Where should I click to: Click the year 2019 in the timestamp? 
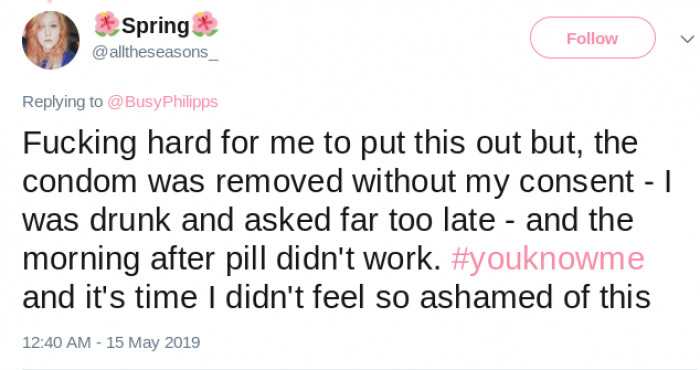point(182,343)
